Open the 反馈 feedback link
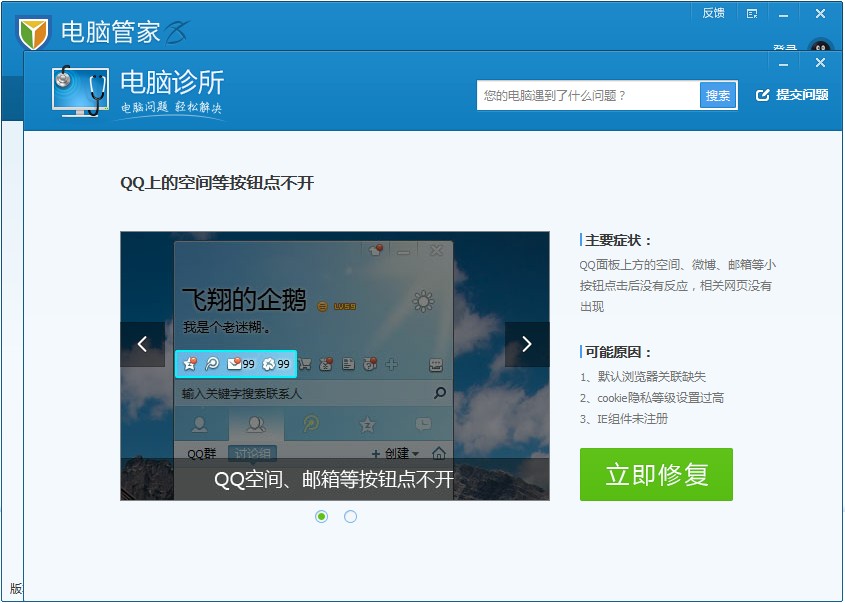The image size is (845, 603). tap(712, 13)
